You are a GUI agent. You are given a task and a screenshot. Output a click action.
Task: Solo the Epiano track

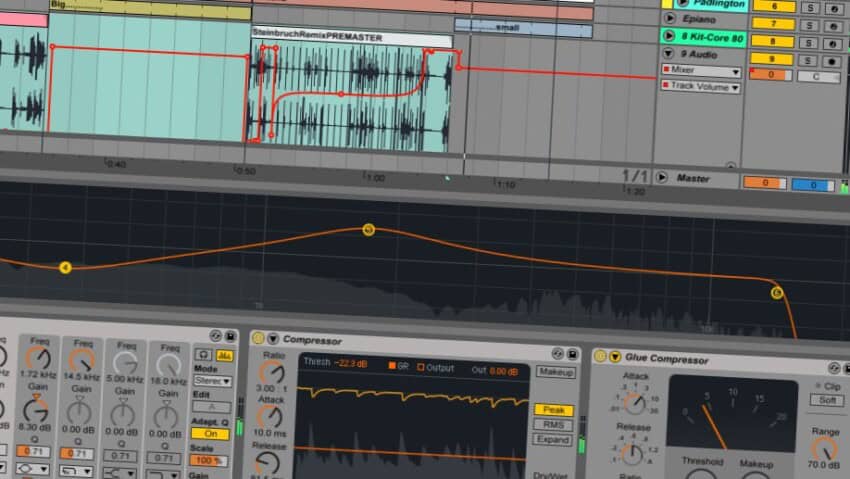pyautogui.click(x=810, y=25)
